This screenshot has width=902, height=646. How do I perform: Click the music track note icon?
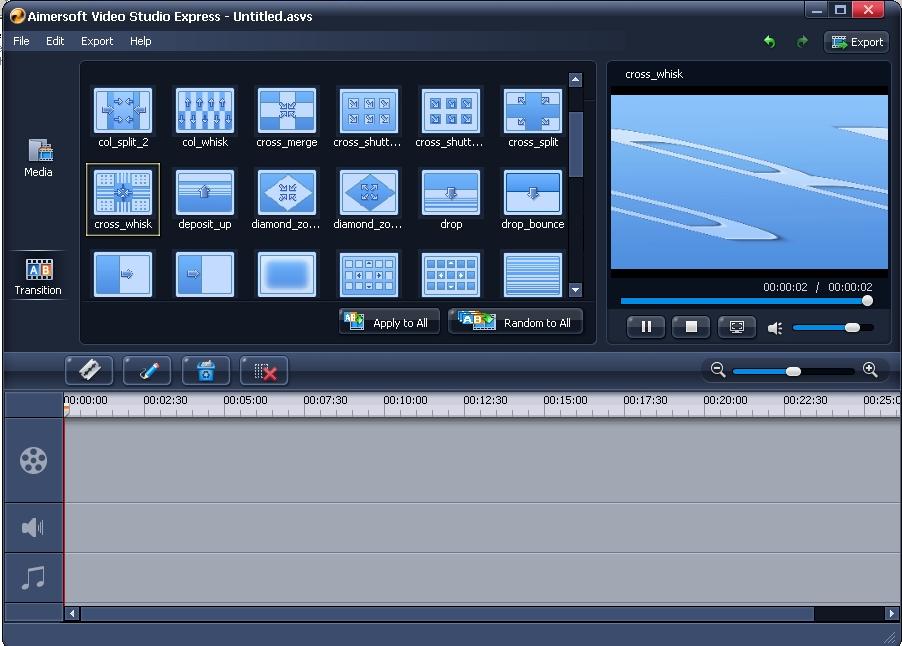tap(33, 578)
